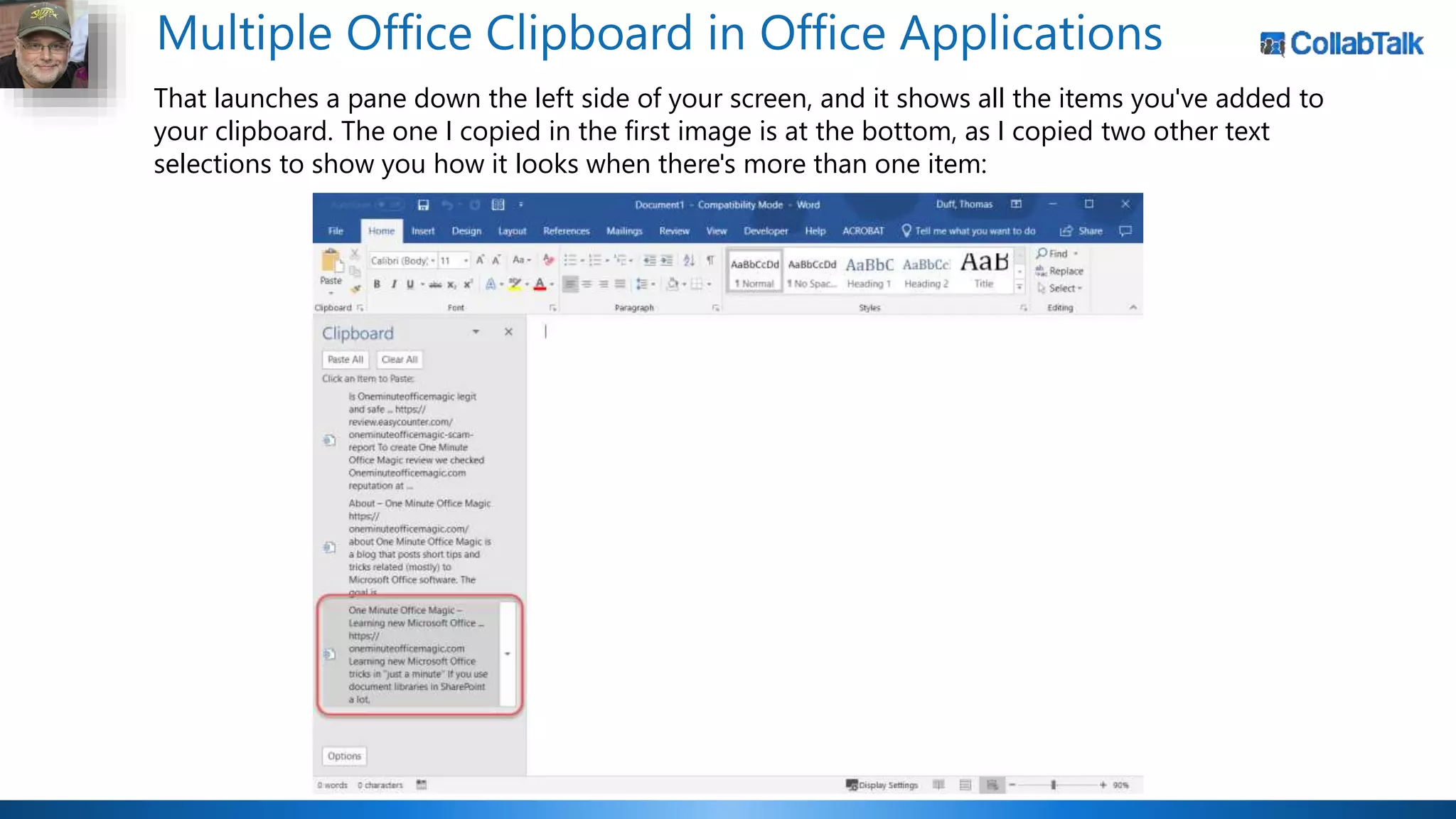Screen dimensions: 1456x819
Task: Click the Tell me what you want to do box
Action: [969, 231]
